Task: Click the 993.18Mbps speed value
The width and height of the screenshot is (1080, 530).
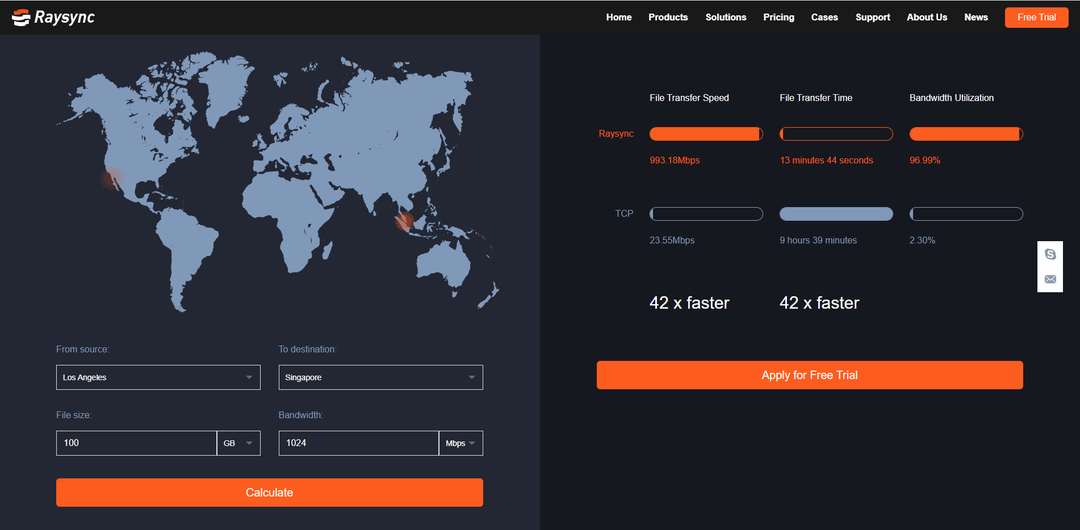Action: [x=674, y=161]
